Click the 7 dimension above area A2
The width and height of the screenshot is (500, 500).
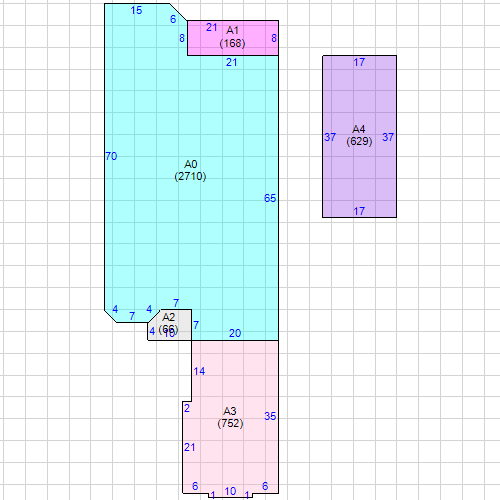tap(176, 303)
